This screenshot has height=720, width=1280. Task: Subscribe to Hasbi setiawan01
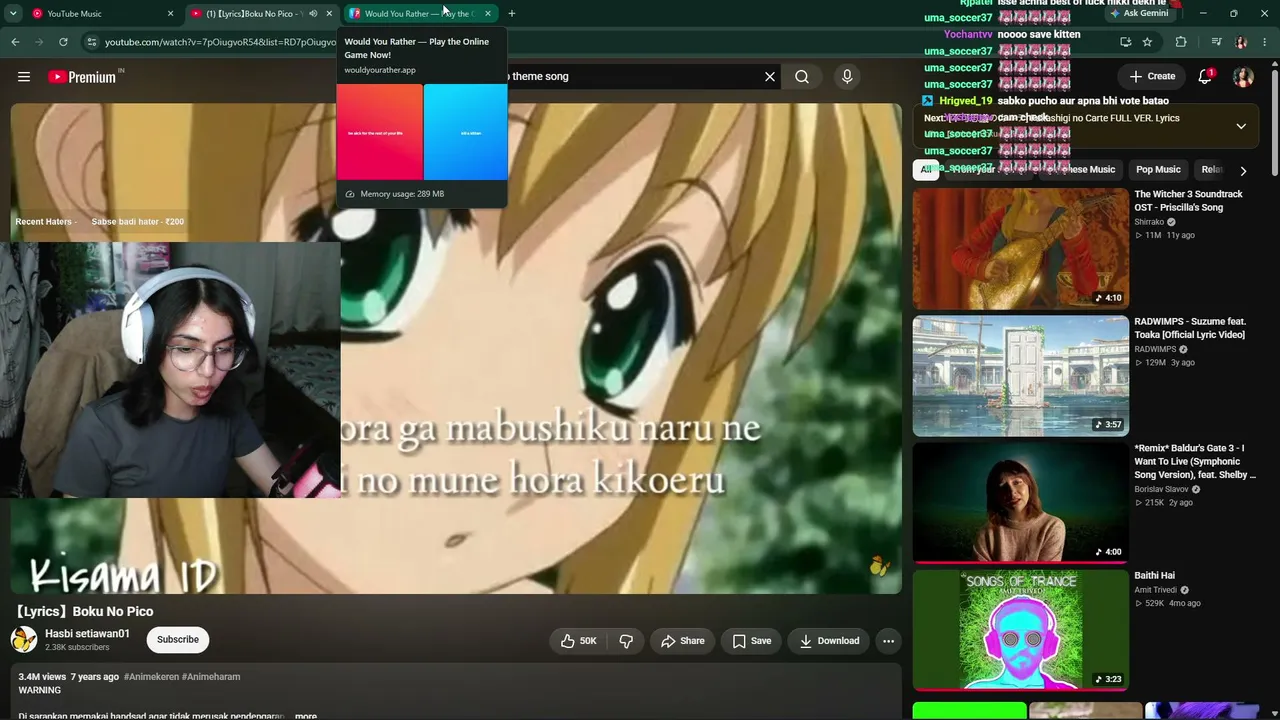[178, 640]
